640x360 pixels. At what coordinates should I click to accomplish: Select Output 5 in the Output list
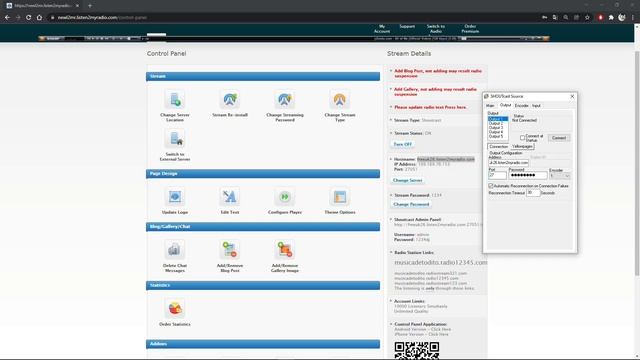(498, 136)
